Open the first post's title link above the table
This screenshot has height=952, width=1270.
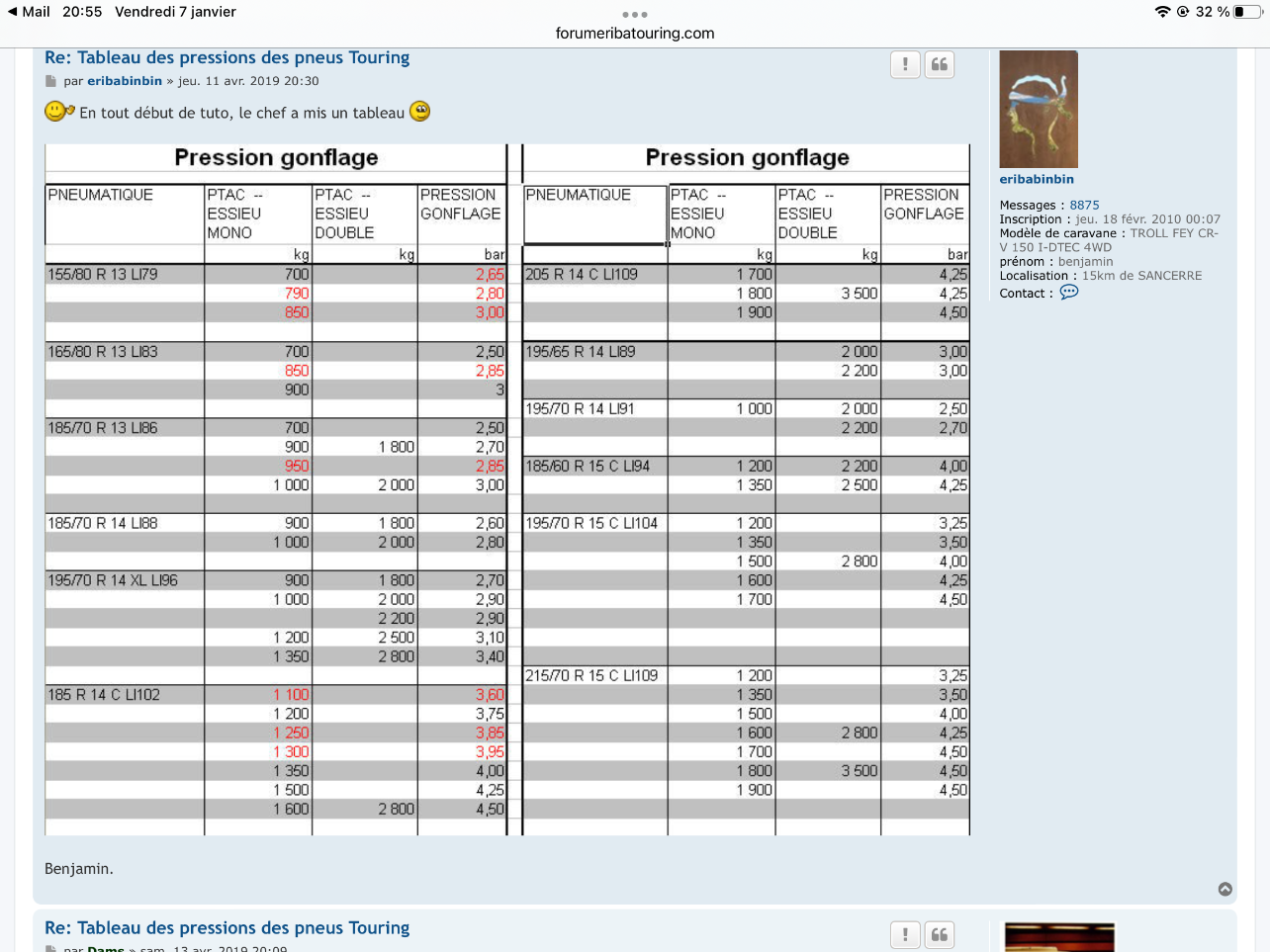pos(227,57)
